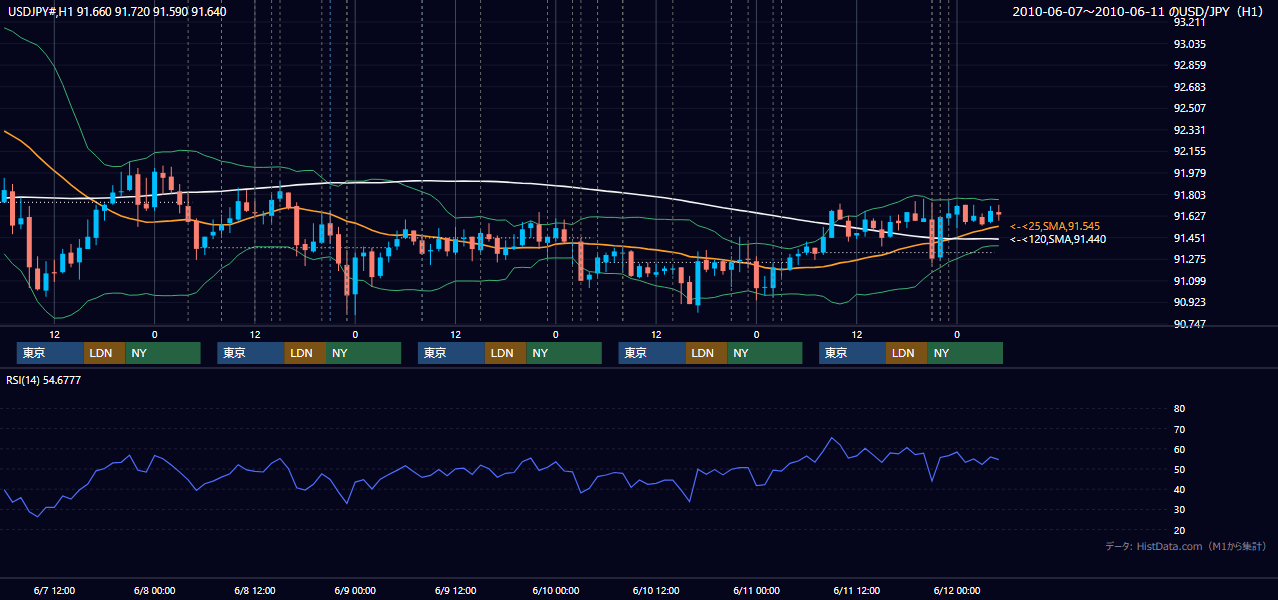This screenshot has width=1278, height=600.
Task: Click the 92.507 price axis value
Action: (x=1189, y=108)
